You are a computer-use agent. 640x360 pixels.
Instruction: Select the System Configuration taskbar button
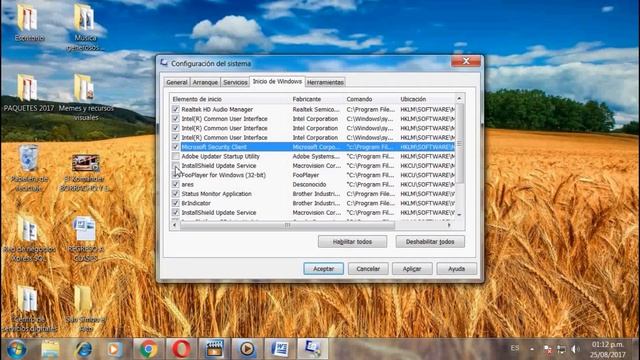point(312,349)
